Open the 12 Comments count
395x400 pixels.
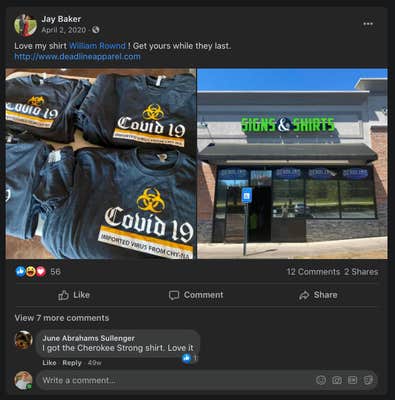pyautogui.click(x=313, y=272)
